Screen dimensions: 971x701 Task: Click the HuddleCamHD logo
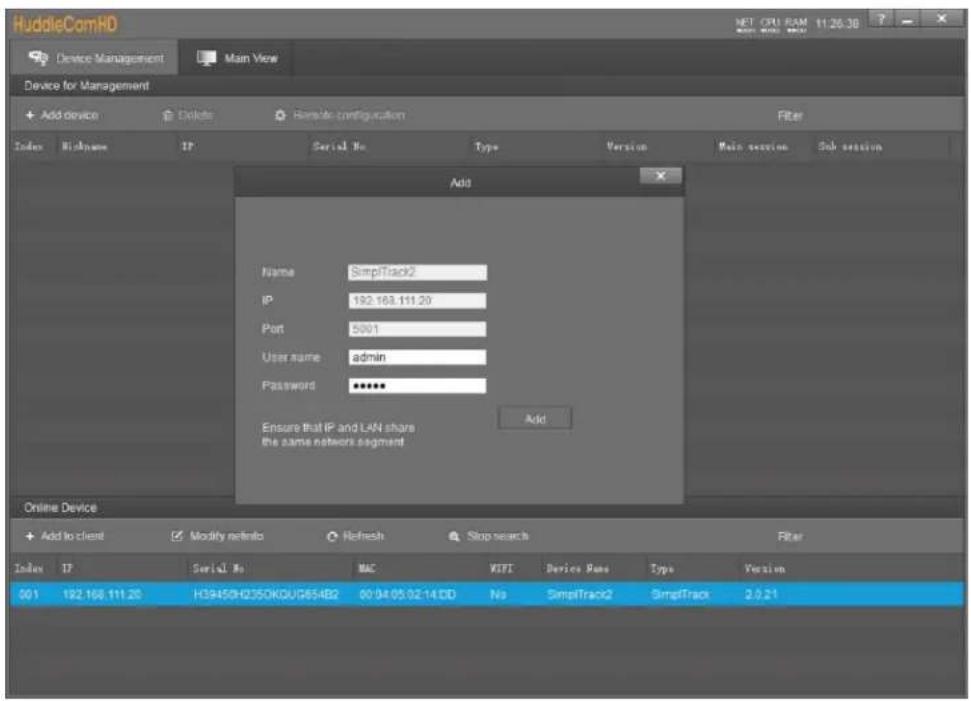point(65,24)
